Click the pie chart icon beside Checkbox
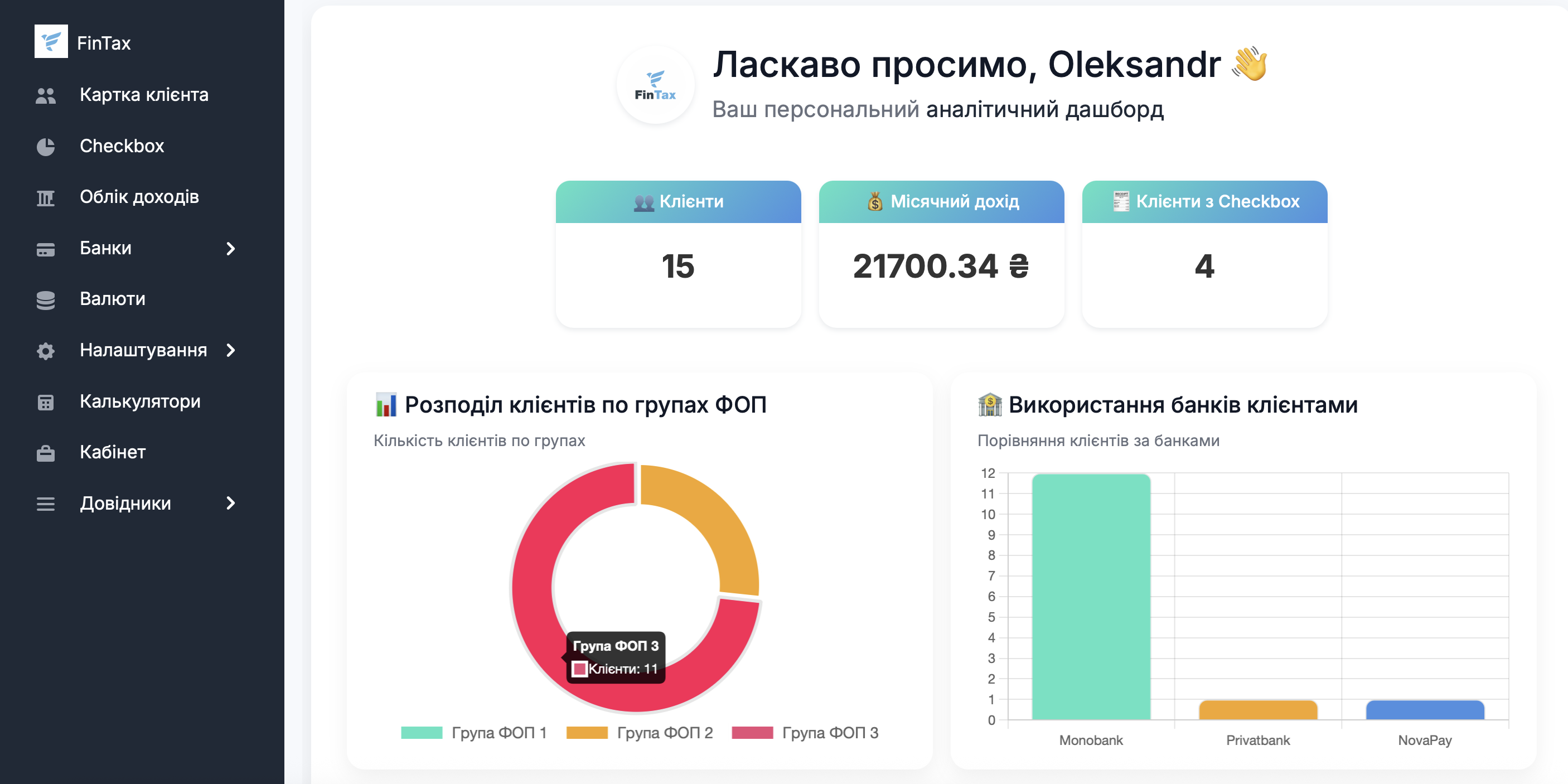The width and height of the screenshot is (1568, 784). click(x=46, y=146)
